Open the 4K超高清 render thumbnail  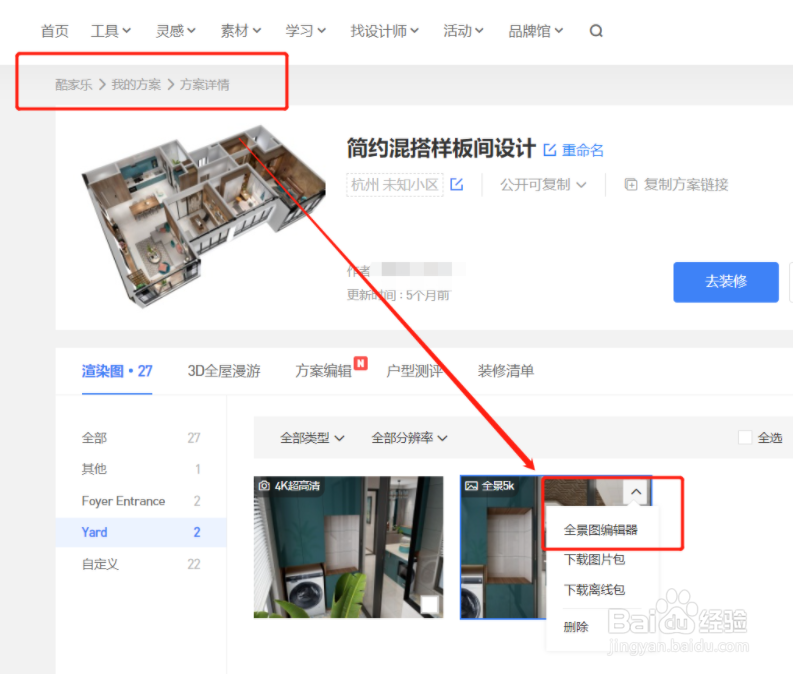[x=348, y=547]
